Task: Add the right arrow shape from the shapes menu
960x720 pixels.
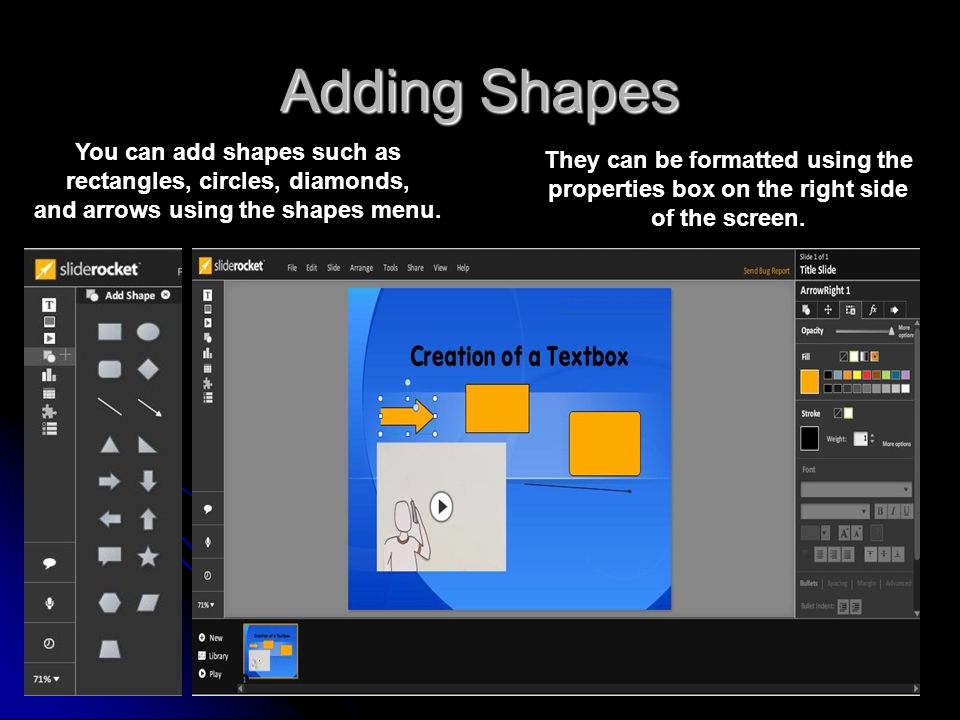Action: 110,481
